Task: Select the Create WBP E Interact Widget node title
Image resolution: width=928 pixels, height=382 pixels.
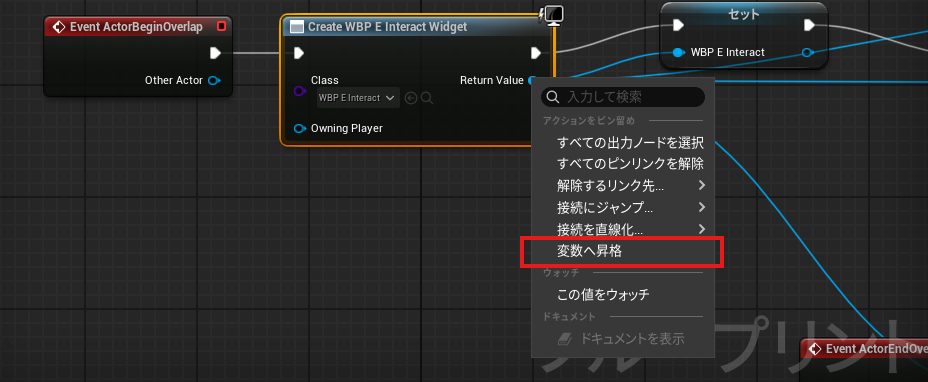Action: (x=388, y=27)
